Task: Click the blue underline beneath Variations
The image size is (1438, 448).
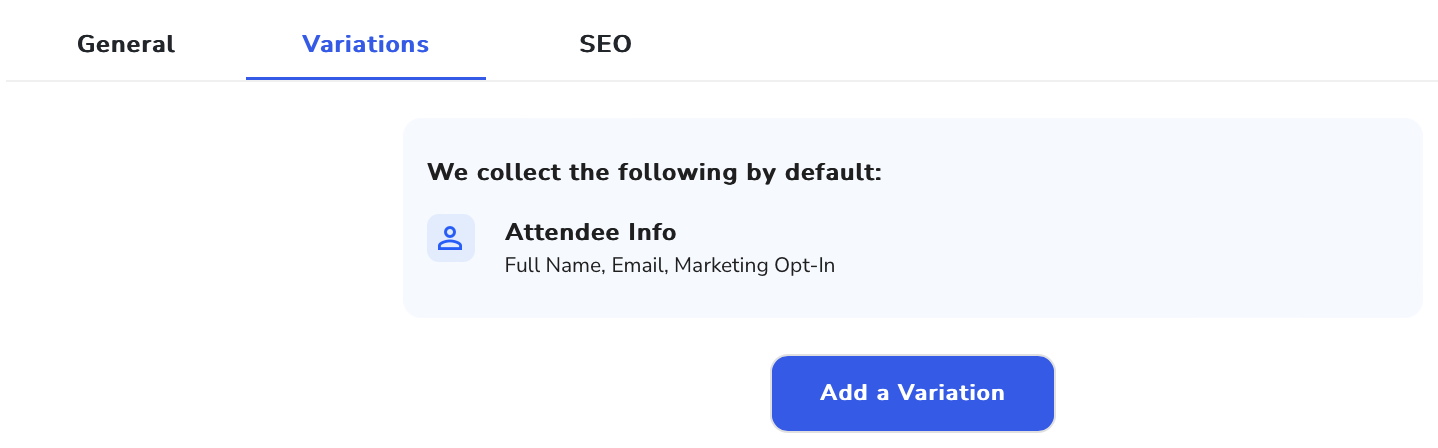Action: tap(366, 78)
